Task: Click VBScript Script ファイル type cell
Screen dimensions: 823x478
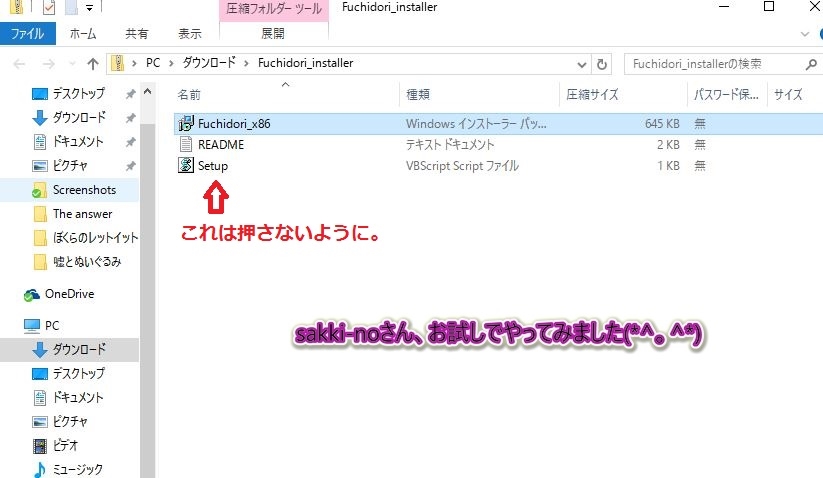Action: click(x=462, y=166)
